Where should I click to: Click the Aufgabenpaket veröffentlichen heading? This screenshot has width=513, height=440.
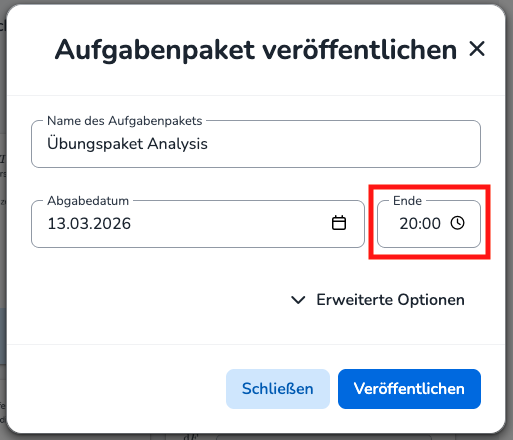pos(256,50)
